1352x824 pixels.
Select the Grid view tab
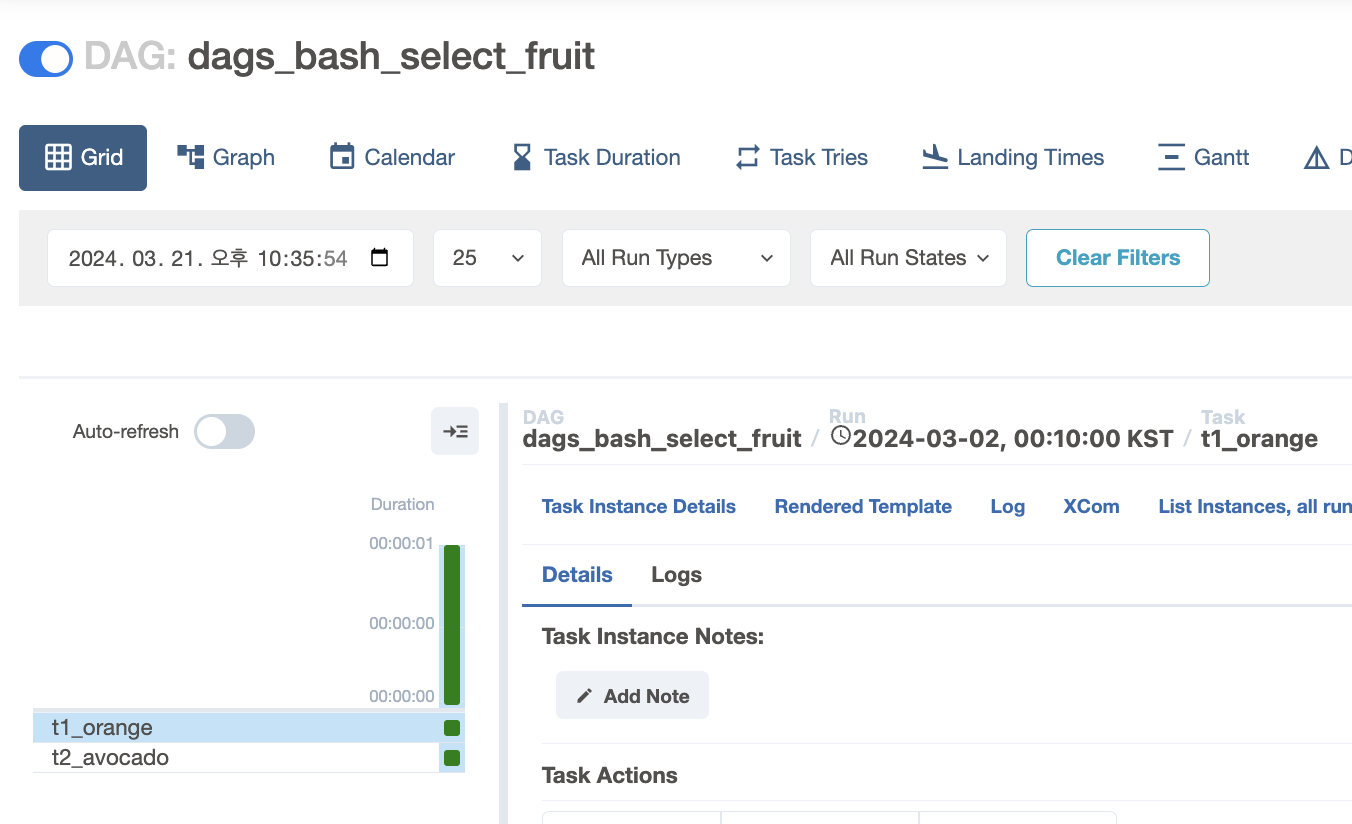(83, 158)
